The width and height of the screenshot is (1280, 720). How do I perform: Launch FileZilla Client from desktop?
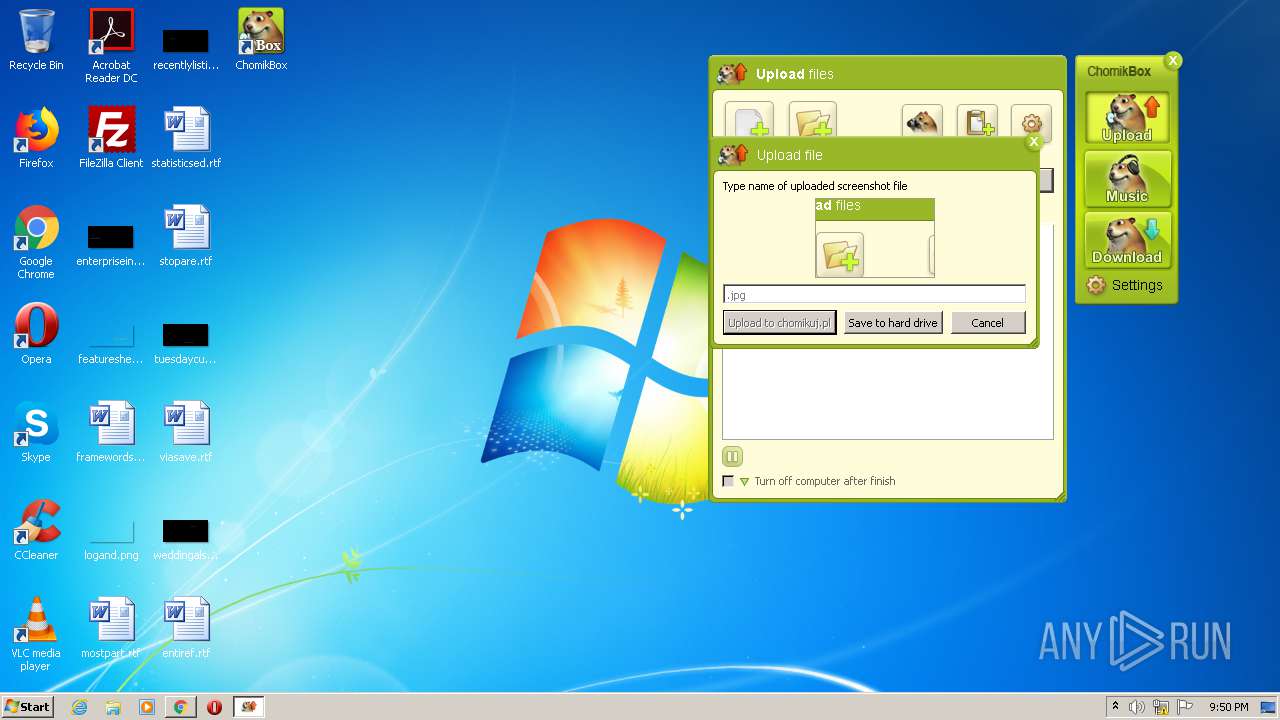[111, 139]
